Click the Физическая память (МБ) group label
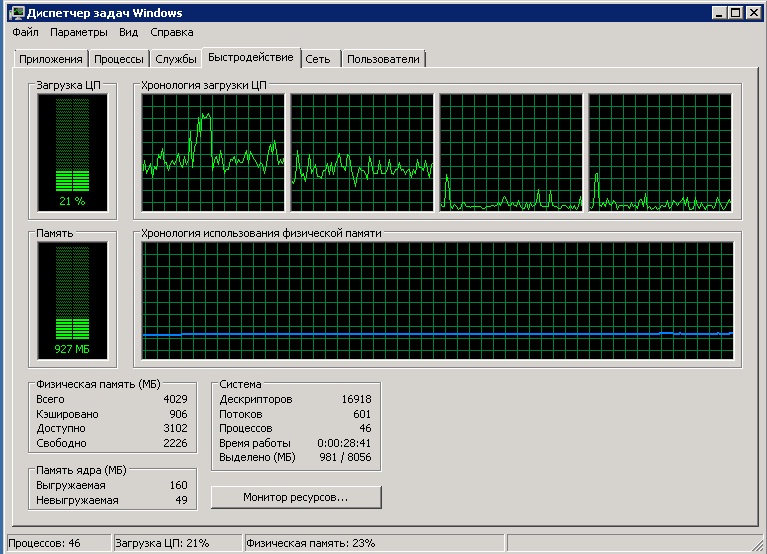This screenshot has width=767, height=554. (98, 384)
